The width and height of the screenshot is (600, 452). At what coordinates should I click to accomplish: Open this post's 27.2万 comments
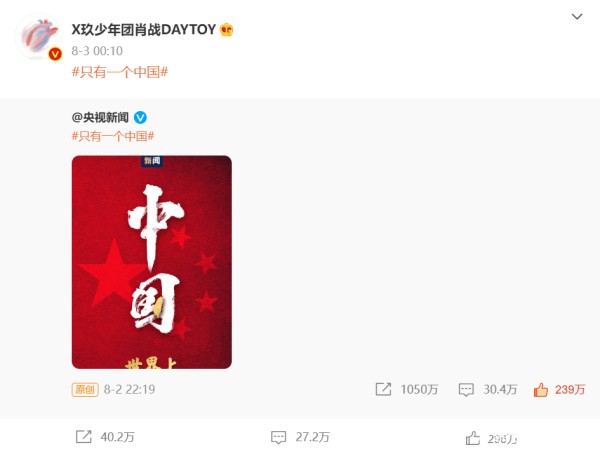coord(300,437)
